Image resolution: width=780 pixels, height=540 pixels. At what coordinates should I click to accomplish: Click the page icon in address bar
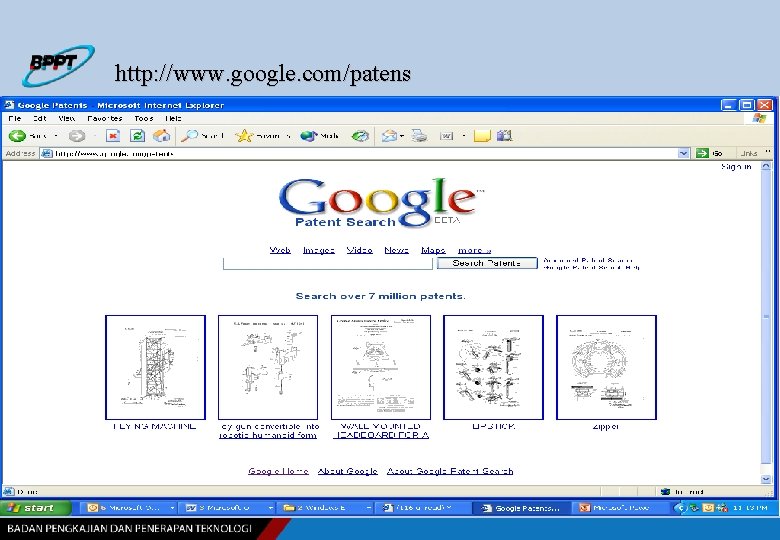tap(47, 153)
